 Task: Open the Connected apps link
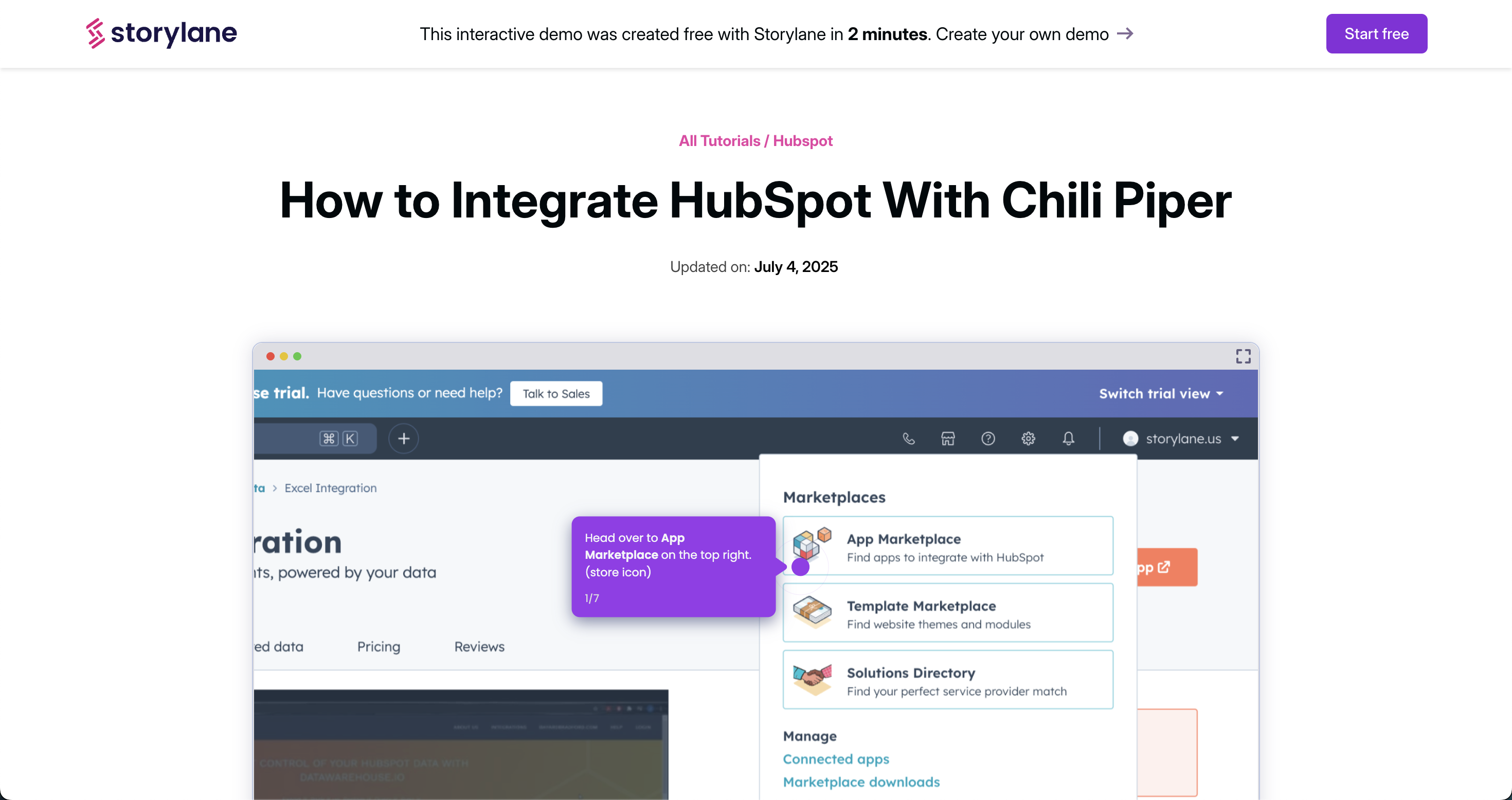pos(836,759)
